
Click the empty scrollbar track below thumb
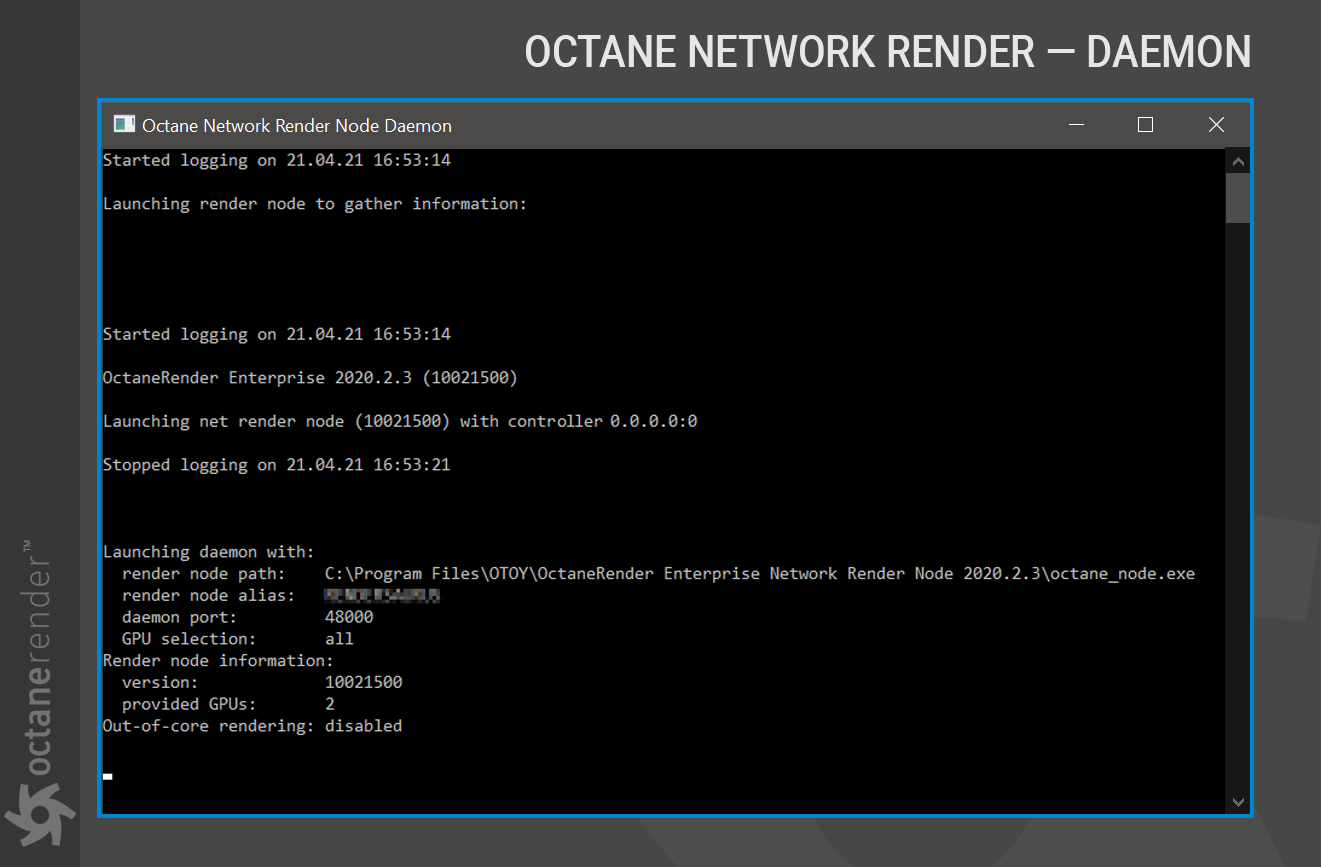(x=1238, y=500)
